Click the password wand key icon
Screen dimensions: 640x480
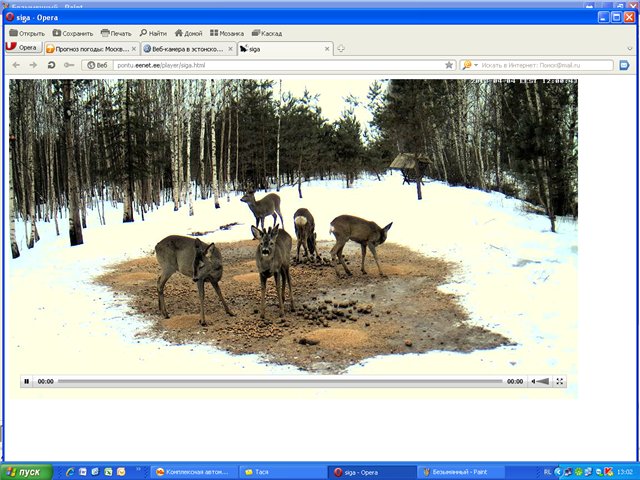[69, 65]
